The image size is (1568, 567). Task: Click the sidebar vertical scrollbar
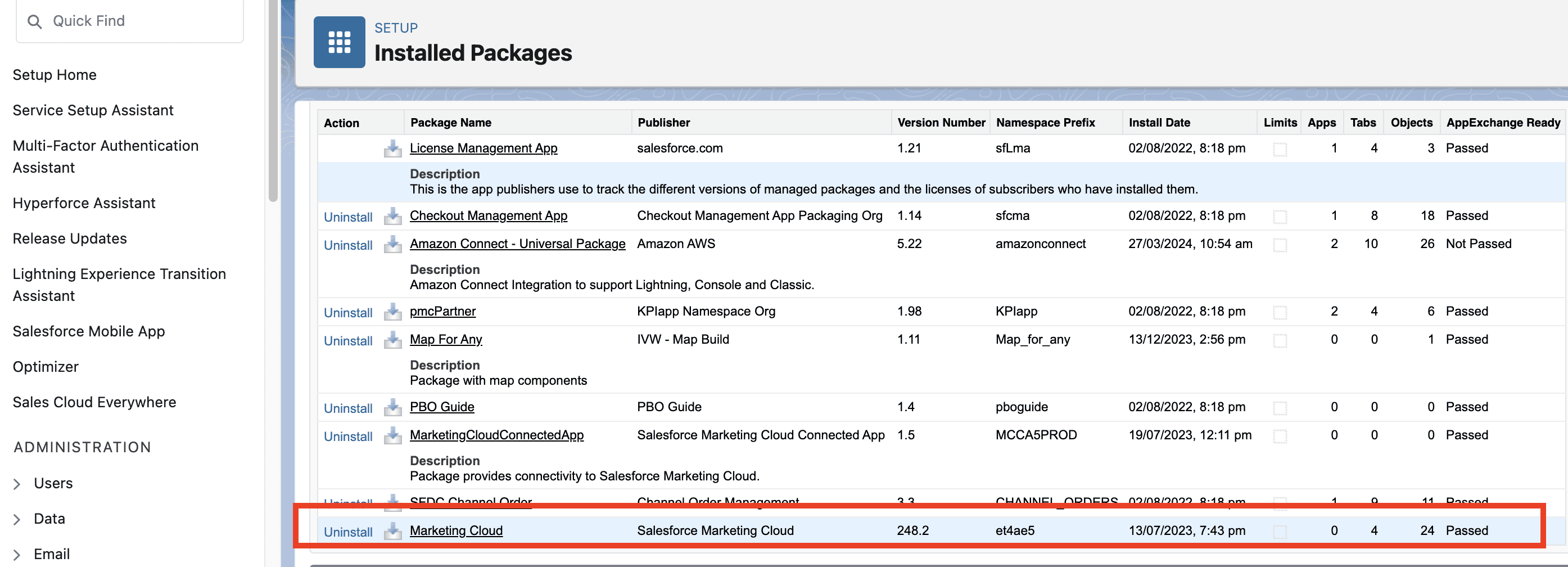point(273,101)
